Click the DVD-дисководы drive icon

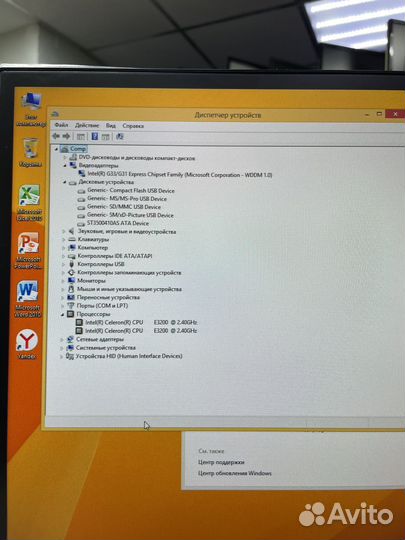73,157
